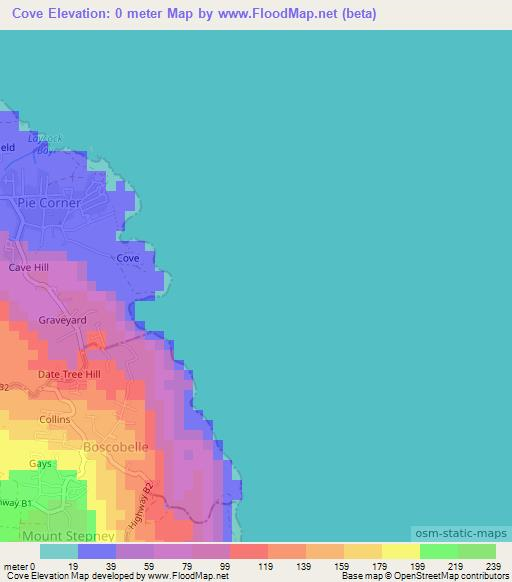This screenshot has height=582, width=512.
Task: Pick the yellow 199 meter legend swatch
Action: [x=401, y=551]
